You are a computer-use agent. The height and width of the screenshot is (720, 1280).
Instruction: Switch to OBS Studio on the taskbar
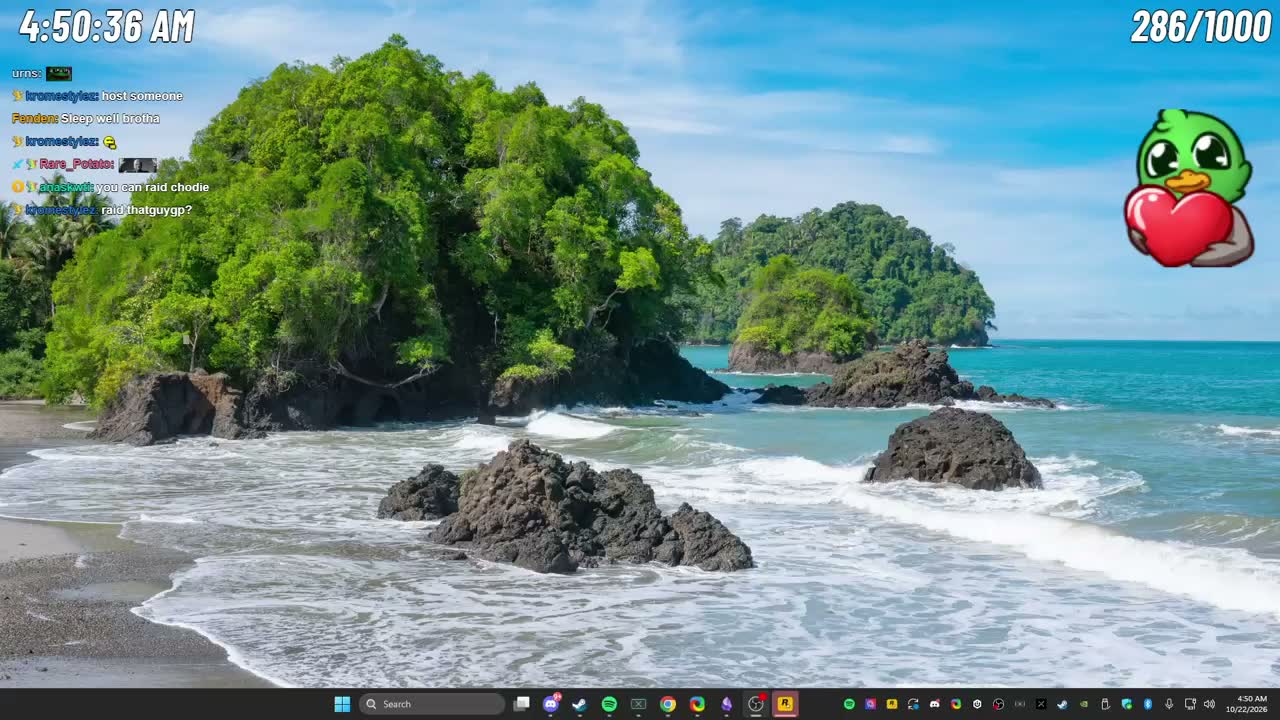pos(756,704)
